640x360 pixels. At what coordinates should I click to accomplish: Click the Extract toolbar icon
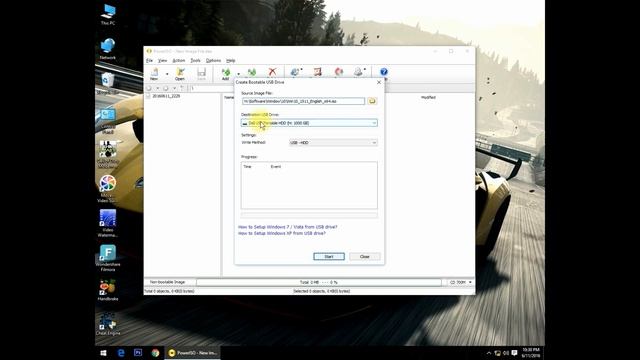pos(252,73)
